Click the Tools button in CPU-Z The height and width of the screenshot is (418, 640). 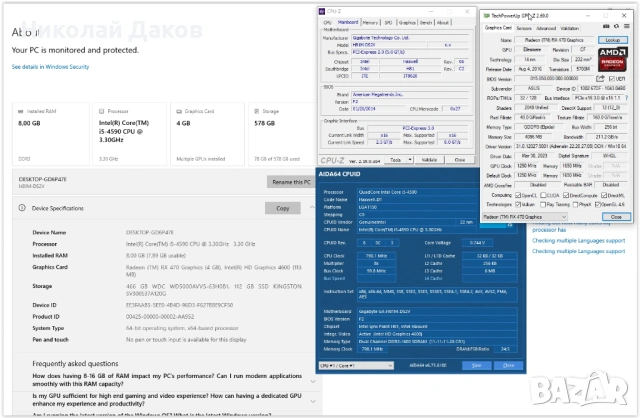pos(396,160)
